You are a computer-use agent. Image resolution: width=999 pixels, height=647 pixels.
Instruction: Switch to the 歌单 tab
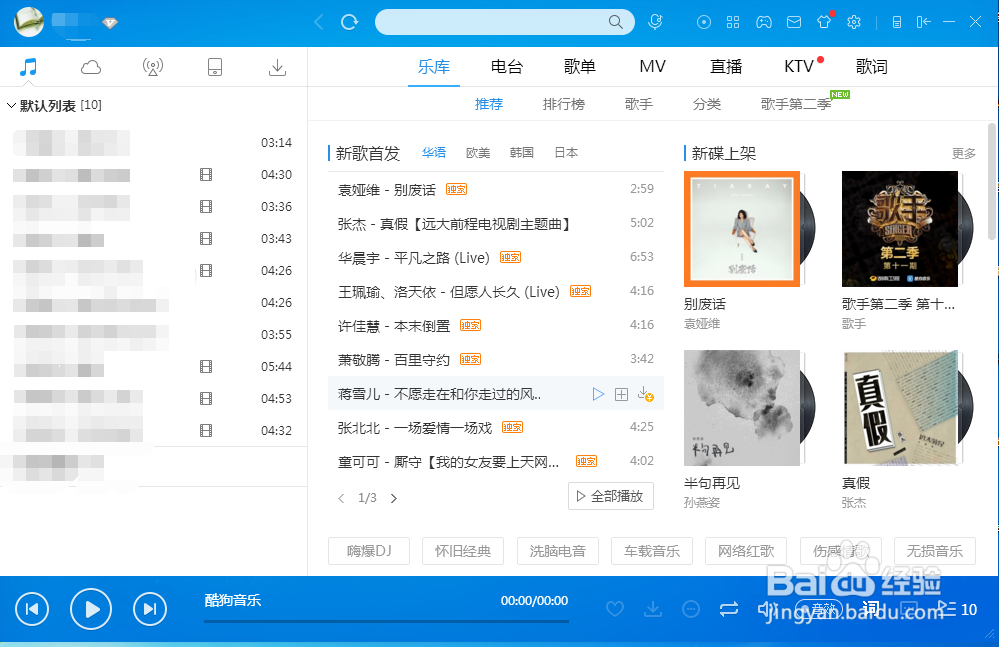point(580,66)
